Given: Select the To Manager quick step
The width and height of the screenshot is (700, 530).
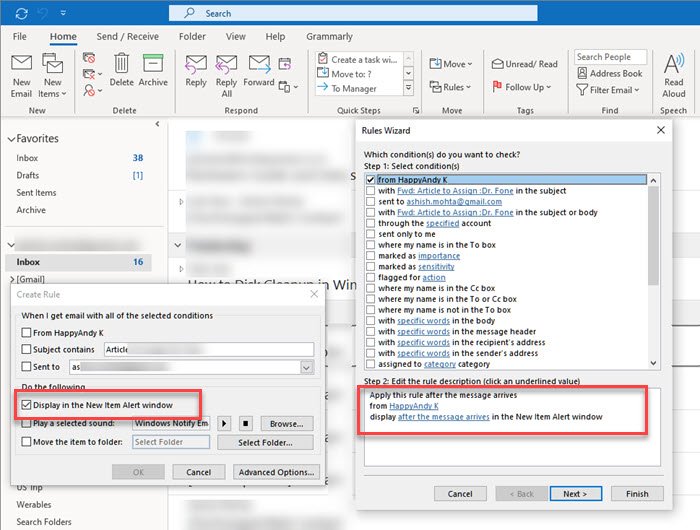Looking at the screenshot, I should [359, 88].
